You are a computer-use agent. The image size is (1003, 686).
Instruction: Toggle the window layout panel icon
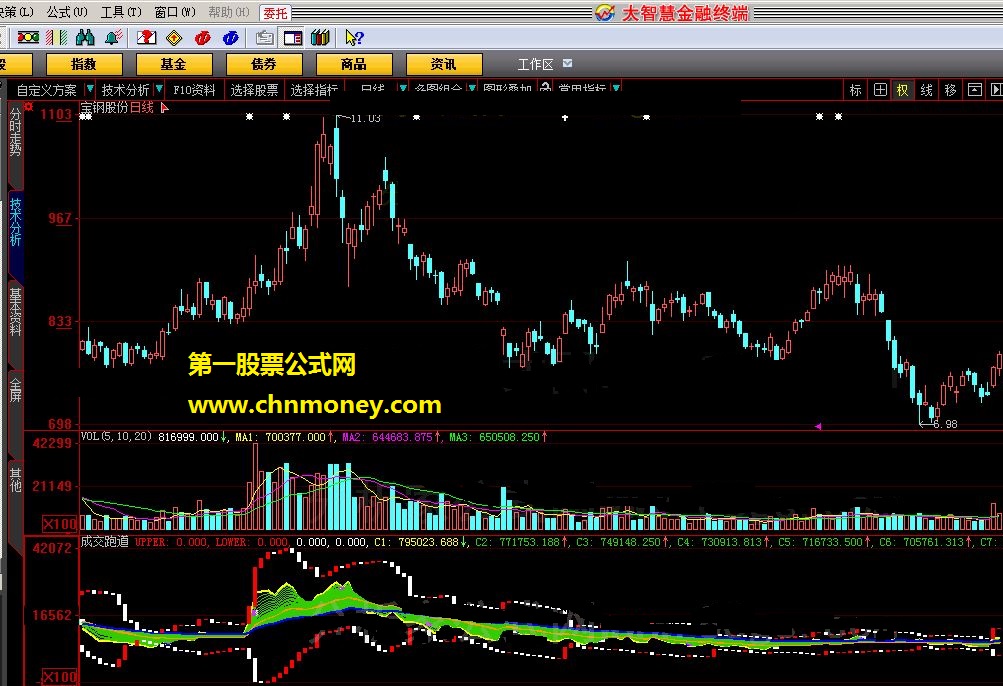[293, 38]
